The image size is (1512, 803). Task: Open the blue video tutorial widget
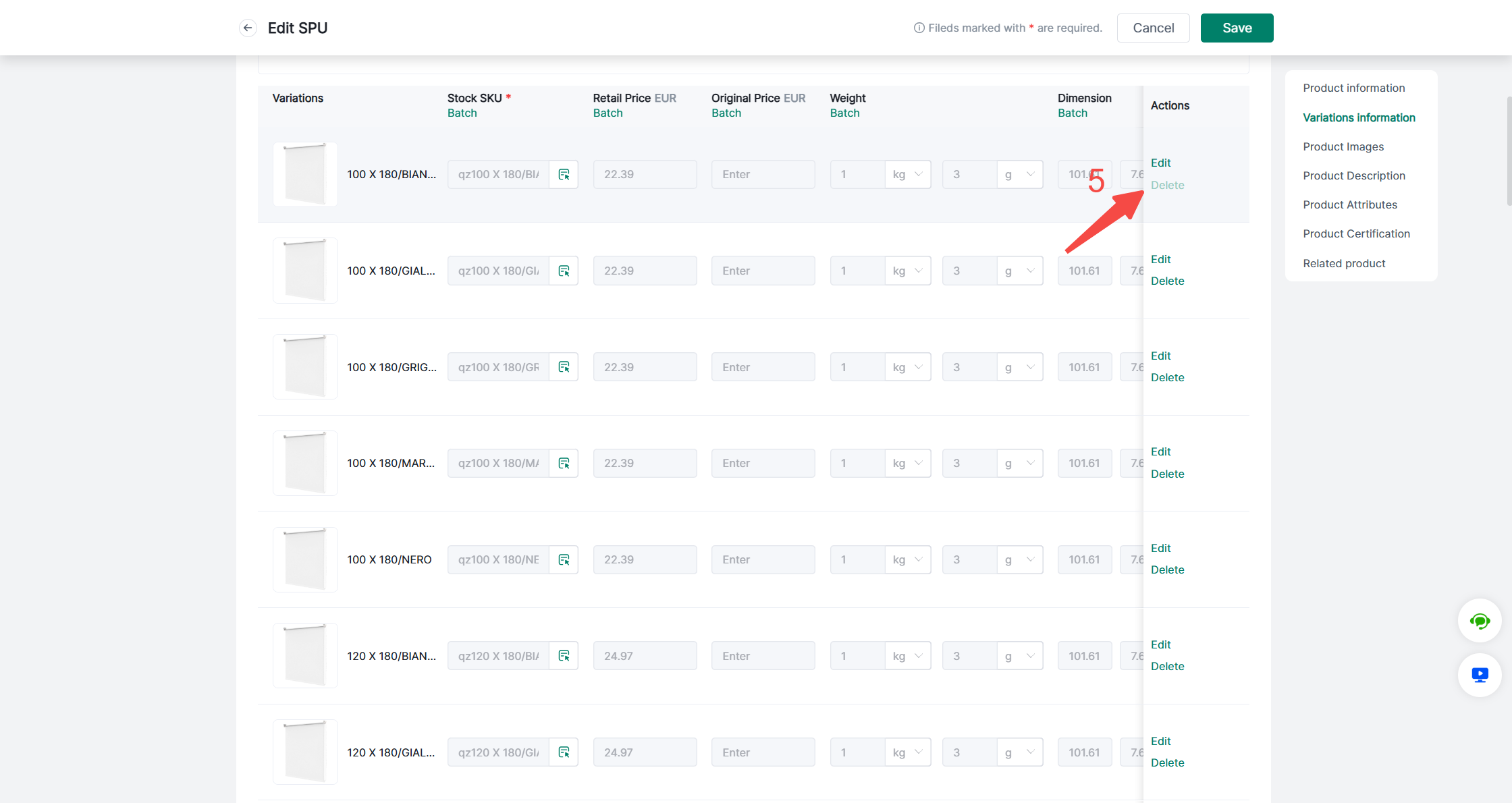[1480, 675]
